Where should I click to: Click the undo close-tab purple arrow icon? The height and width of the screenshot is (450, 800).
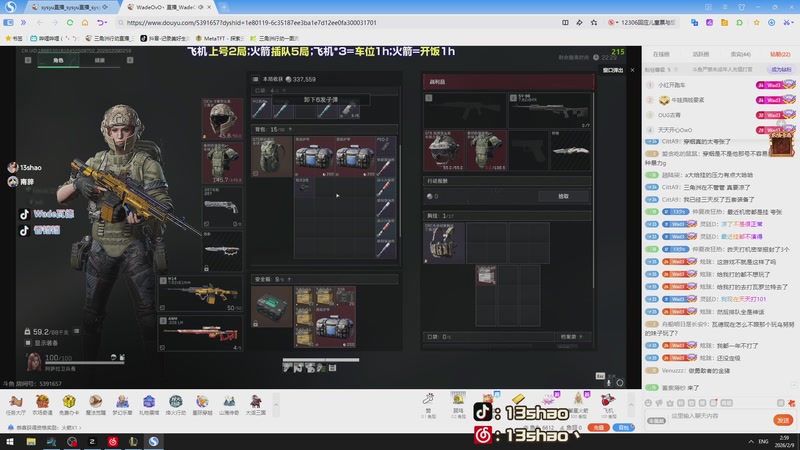(x=101, y=22)
